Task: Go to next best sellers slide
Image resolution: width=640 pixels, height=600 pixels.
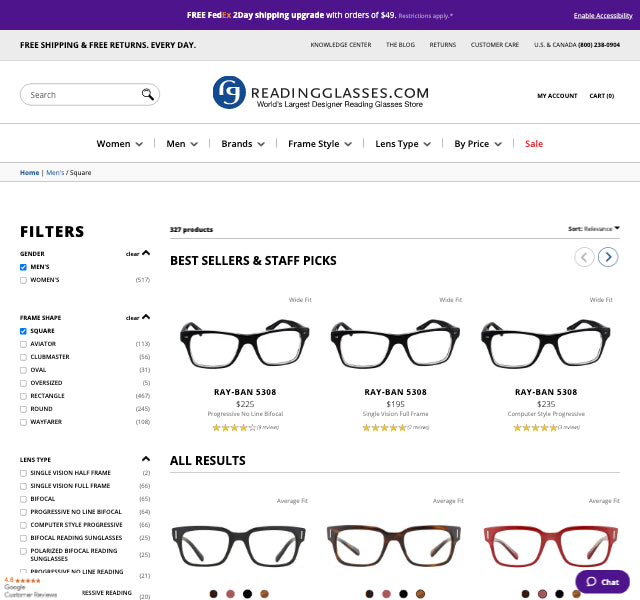Action: (x=608, y=257)
